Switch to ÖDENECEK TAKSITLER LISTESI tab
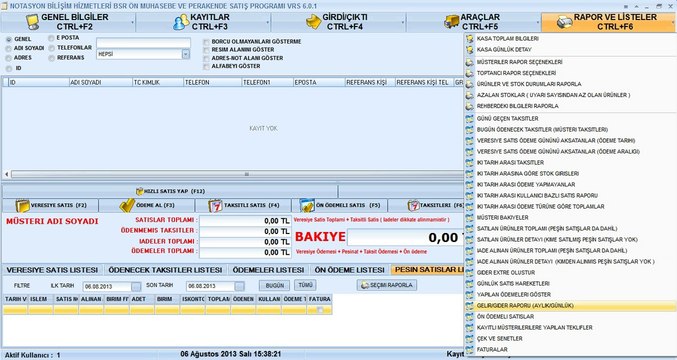The image size is (677, 360). 165,270
